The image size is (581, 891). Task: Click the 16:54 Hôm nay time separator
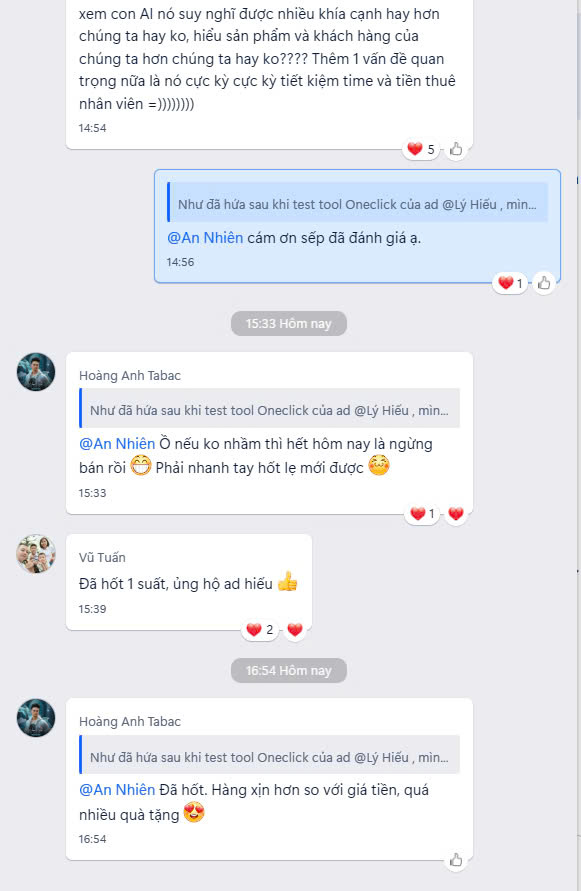click(289, 671)
